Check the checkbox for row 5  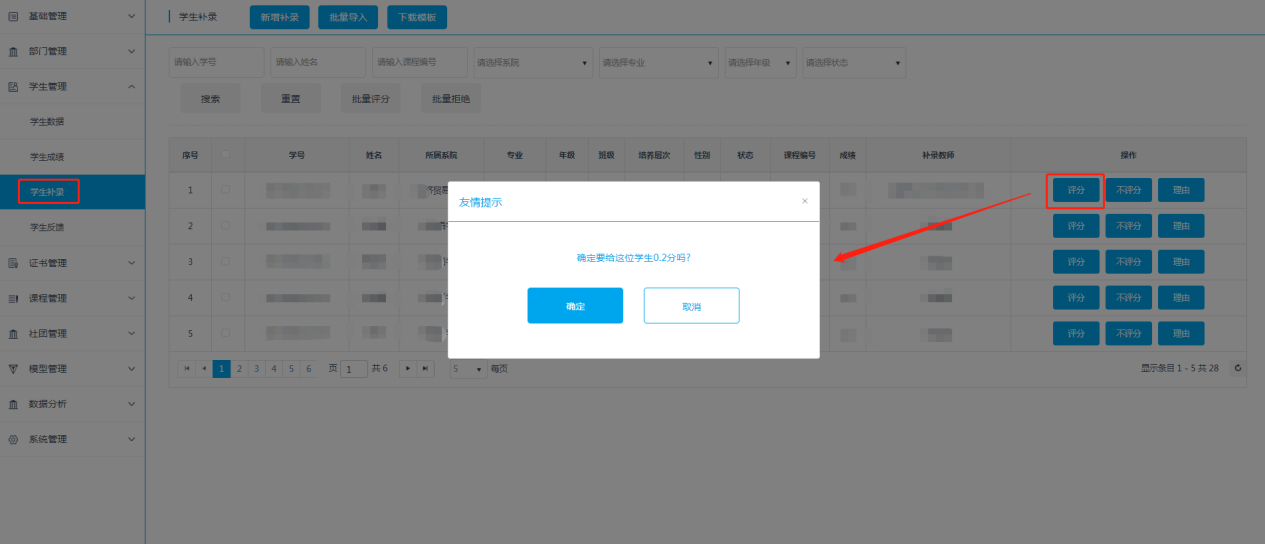(226, 333)
